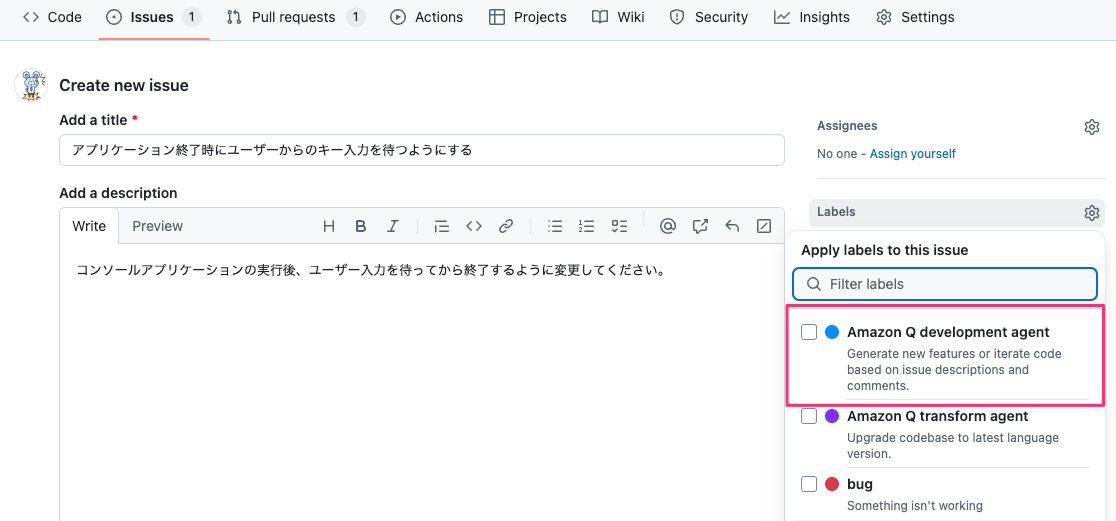The image size is (1116, 521).
Task: Click inside the description text area
Action: (421, 382)
